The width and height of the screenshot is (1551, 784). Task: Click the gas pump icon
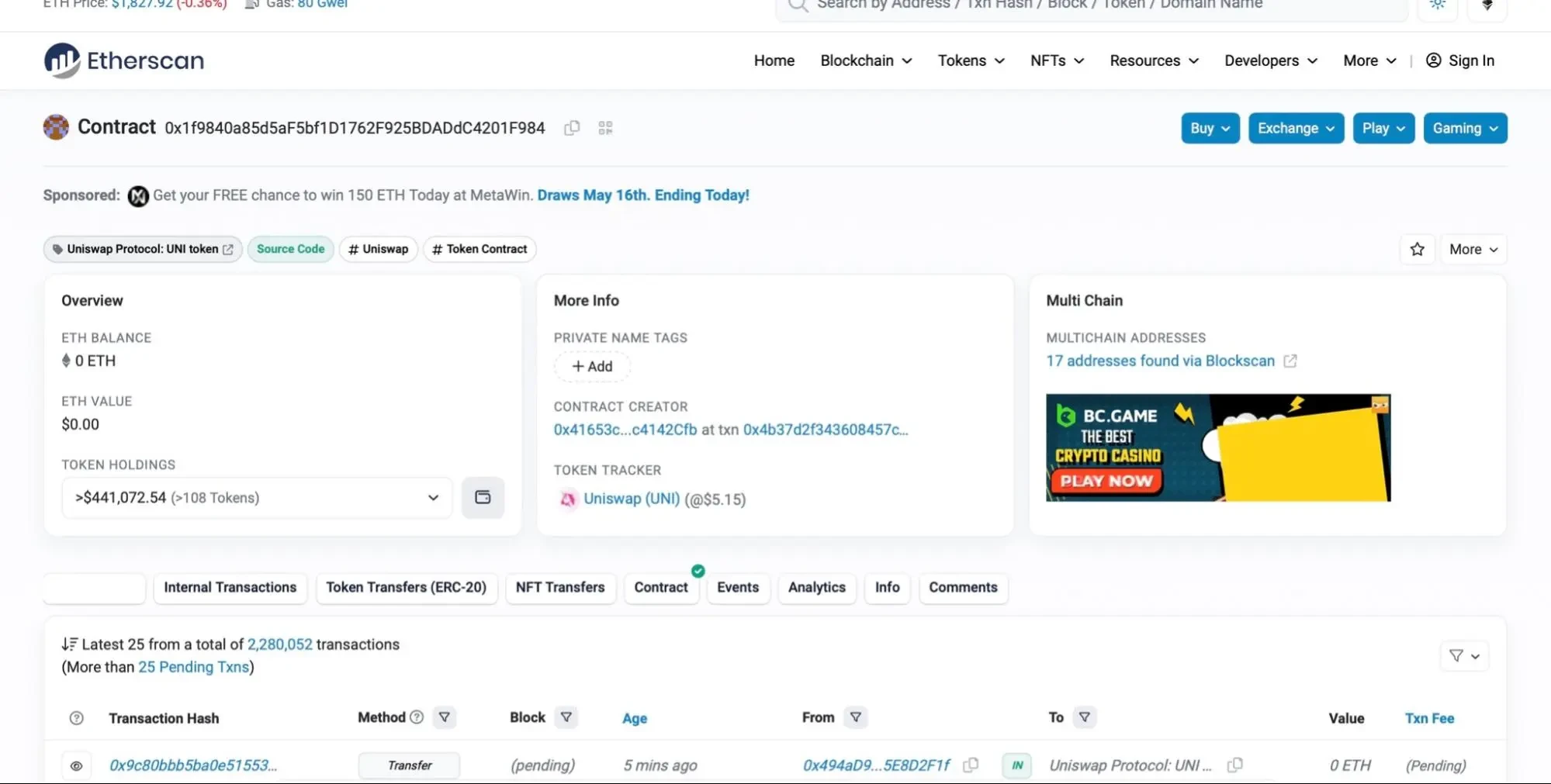coord(251,5)
